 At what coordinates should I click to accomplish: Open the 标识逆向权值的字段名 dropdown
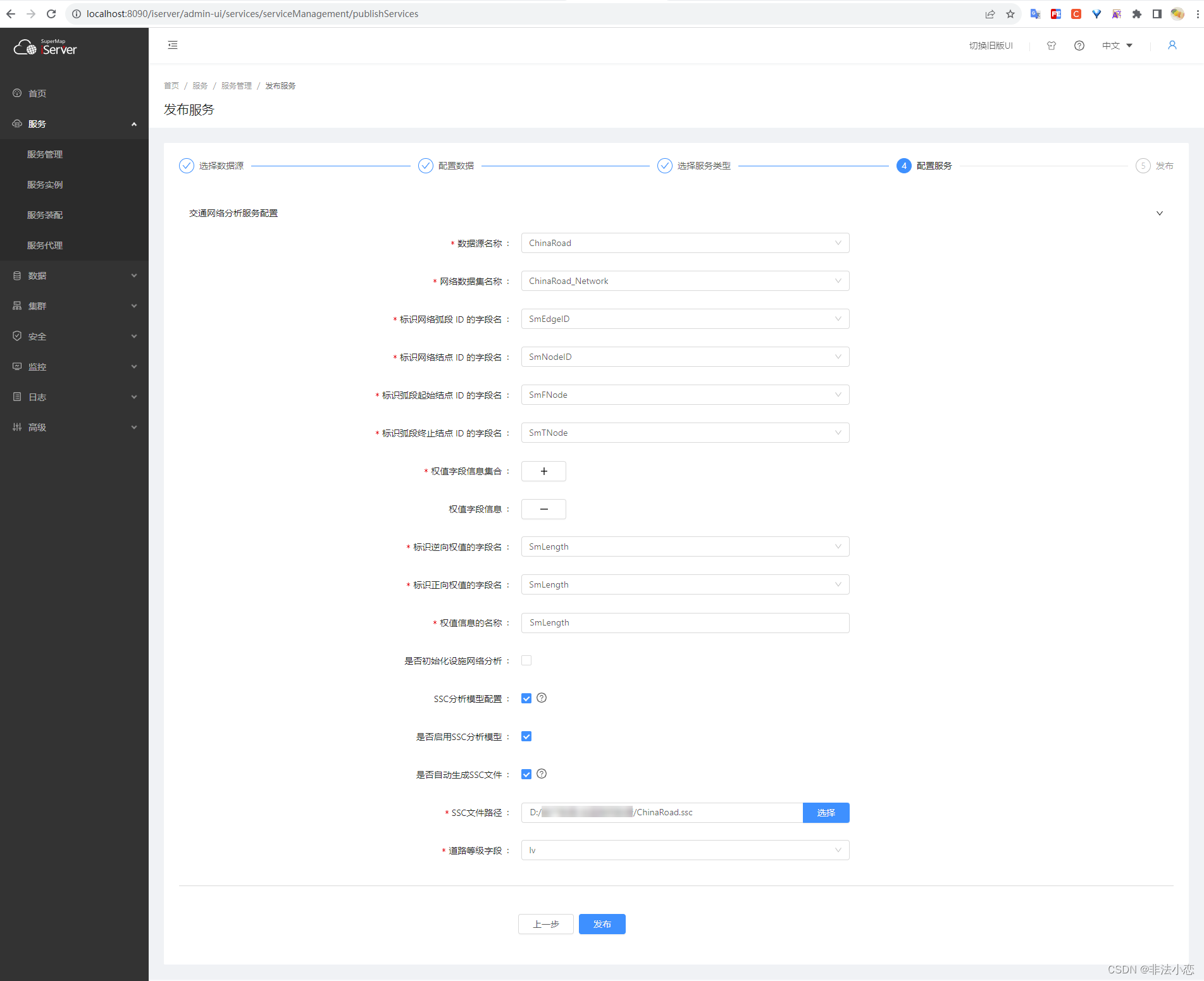(x=685, y=546)
